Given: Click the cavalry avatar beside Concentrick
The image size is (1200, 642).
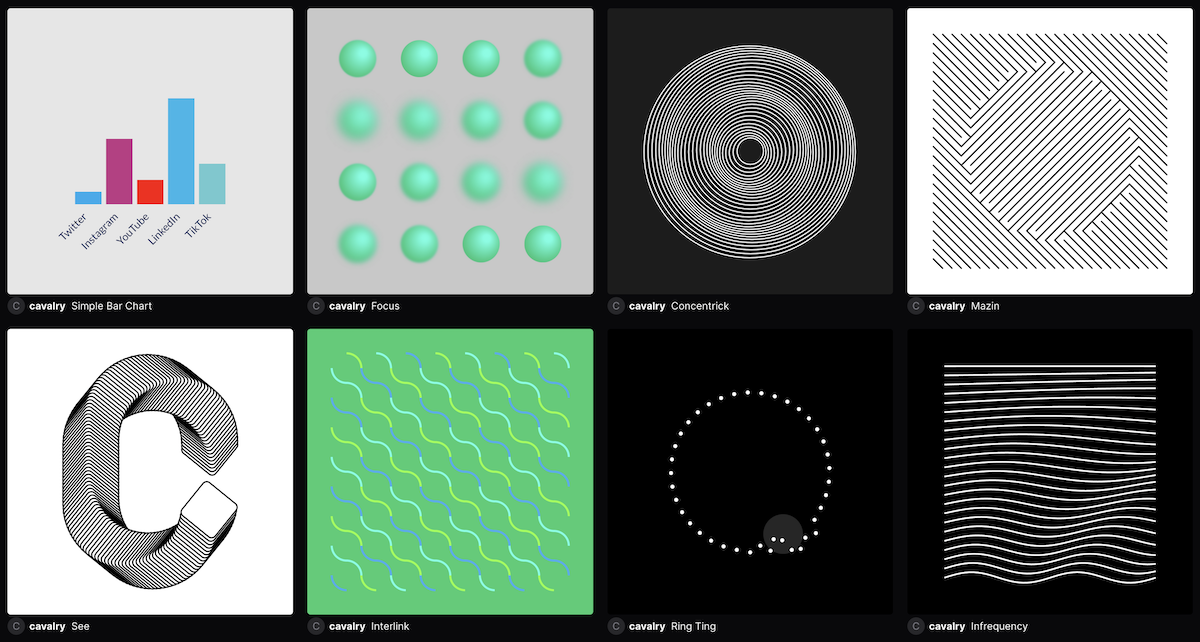Looking at the screenshot, I should pyautogui.click(x=616, y=306).
